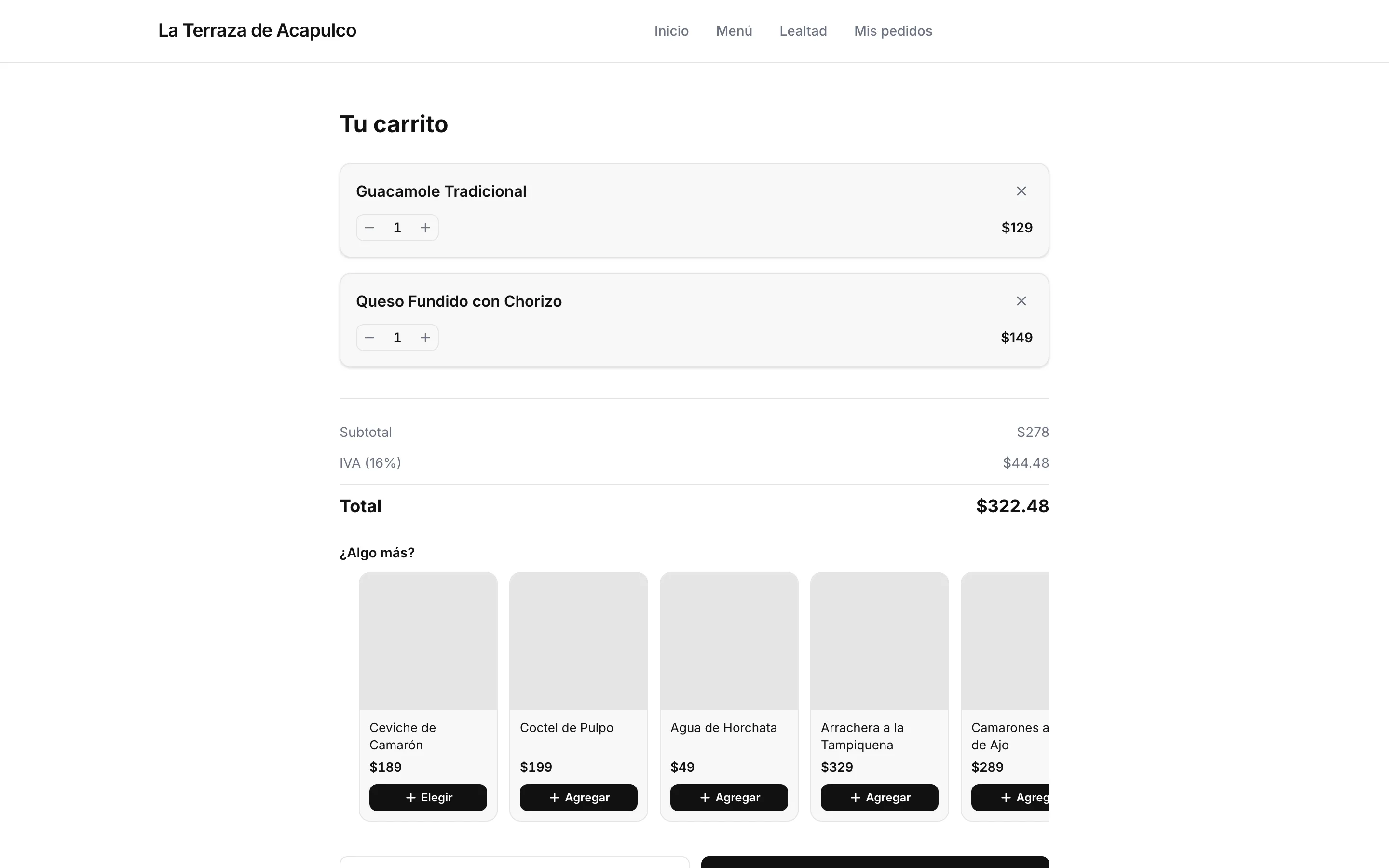Increase Queso Fundido con Chorizo quantity
Image resolution: width=1389 pixels, height=868 pixels.
click(x=425, y=338)
